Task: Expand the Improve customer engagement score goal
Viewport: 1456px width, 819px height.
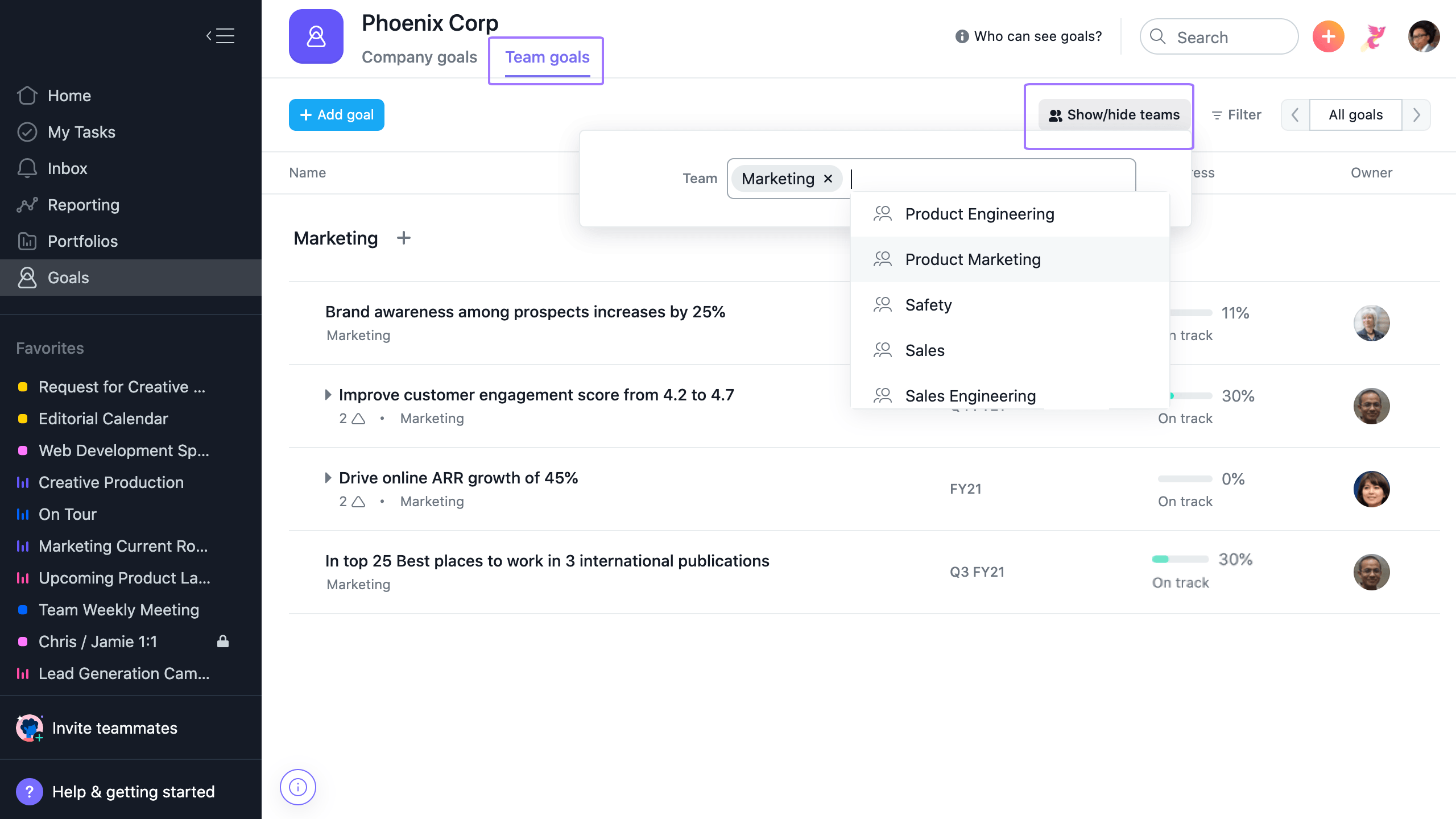Action: 329,394
